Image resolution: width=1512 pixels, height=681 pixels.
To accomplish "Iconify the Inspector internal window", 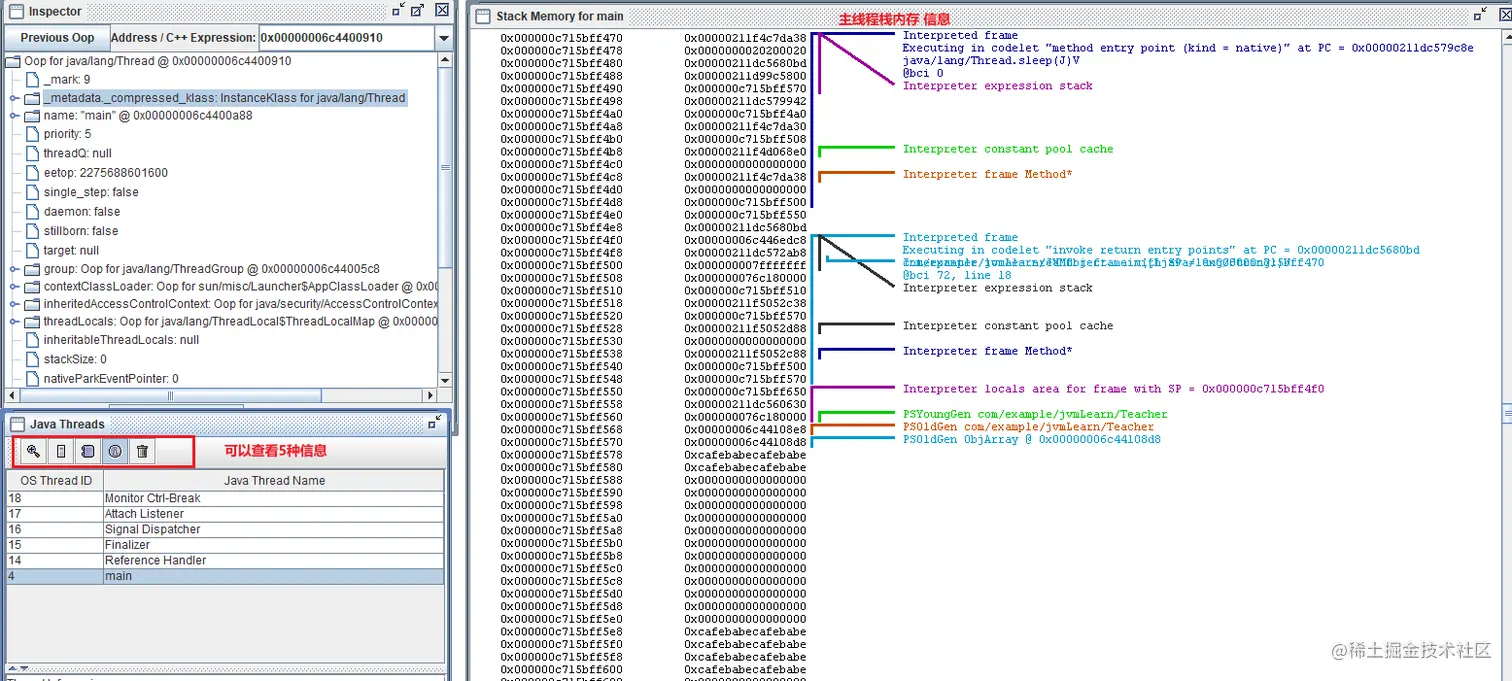I will tap(400, 10).
